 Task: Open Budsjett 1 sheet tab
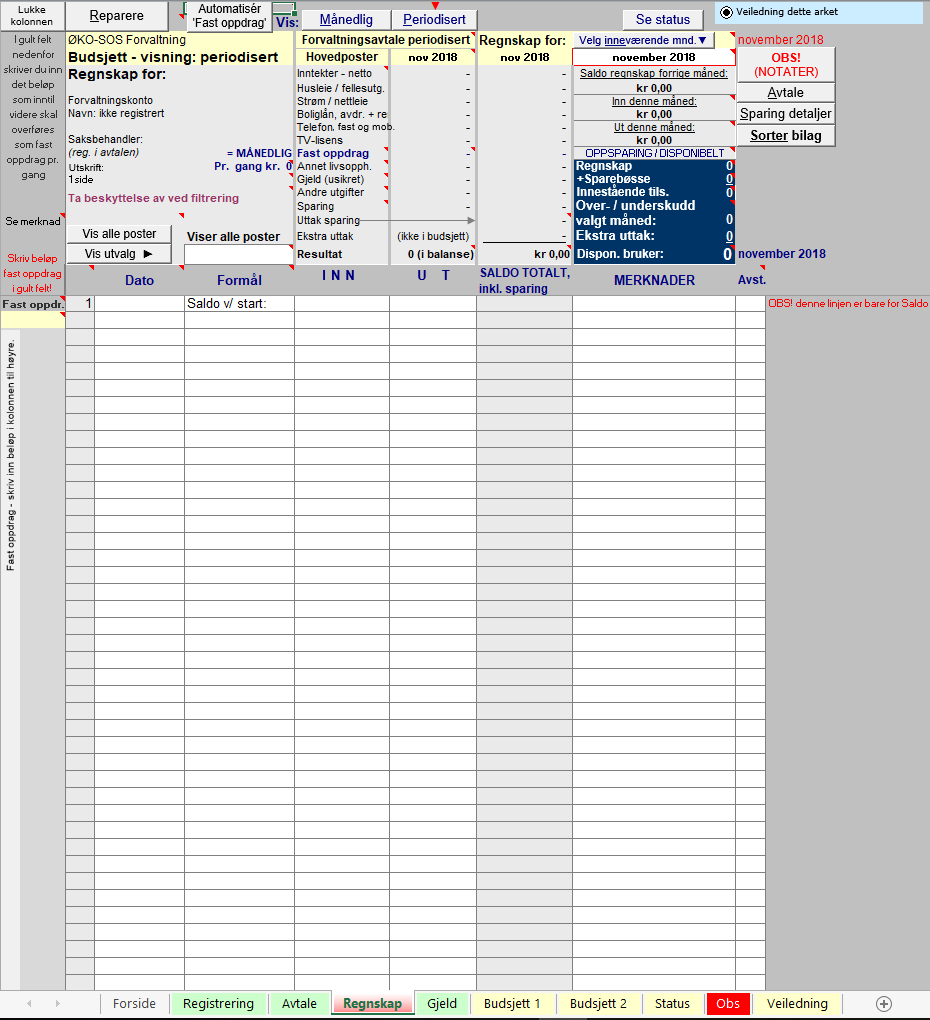(x=512, y=1003)
